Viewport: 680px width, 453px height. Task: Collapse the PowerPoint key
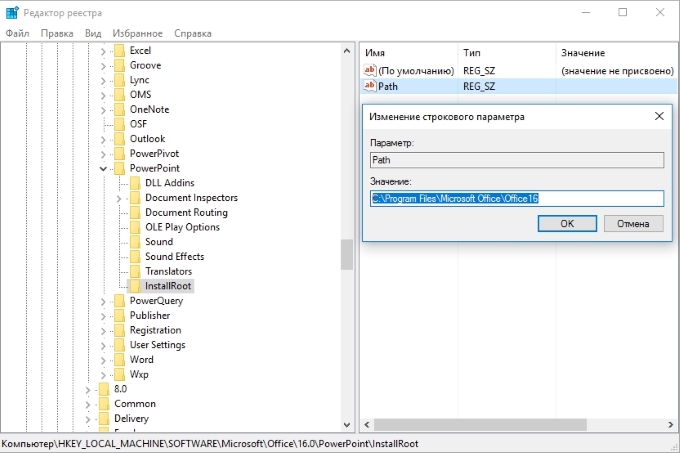click(103, 169)
